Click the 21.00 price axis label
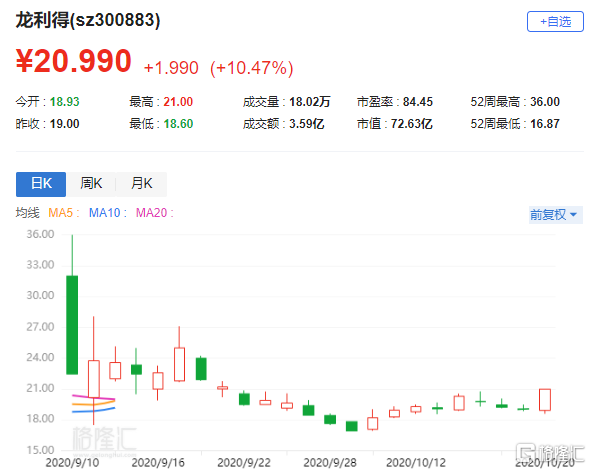 coord(40,388)
